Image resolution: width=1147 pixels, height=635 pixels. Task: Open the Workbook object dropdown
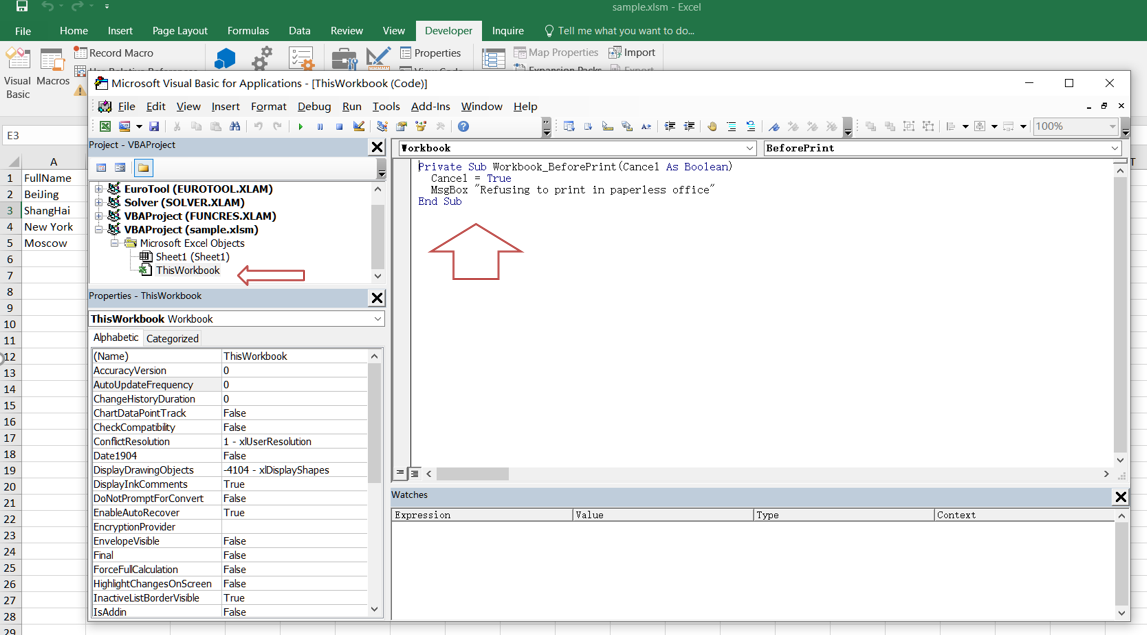click(749, 148)
